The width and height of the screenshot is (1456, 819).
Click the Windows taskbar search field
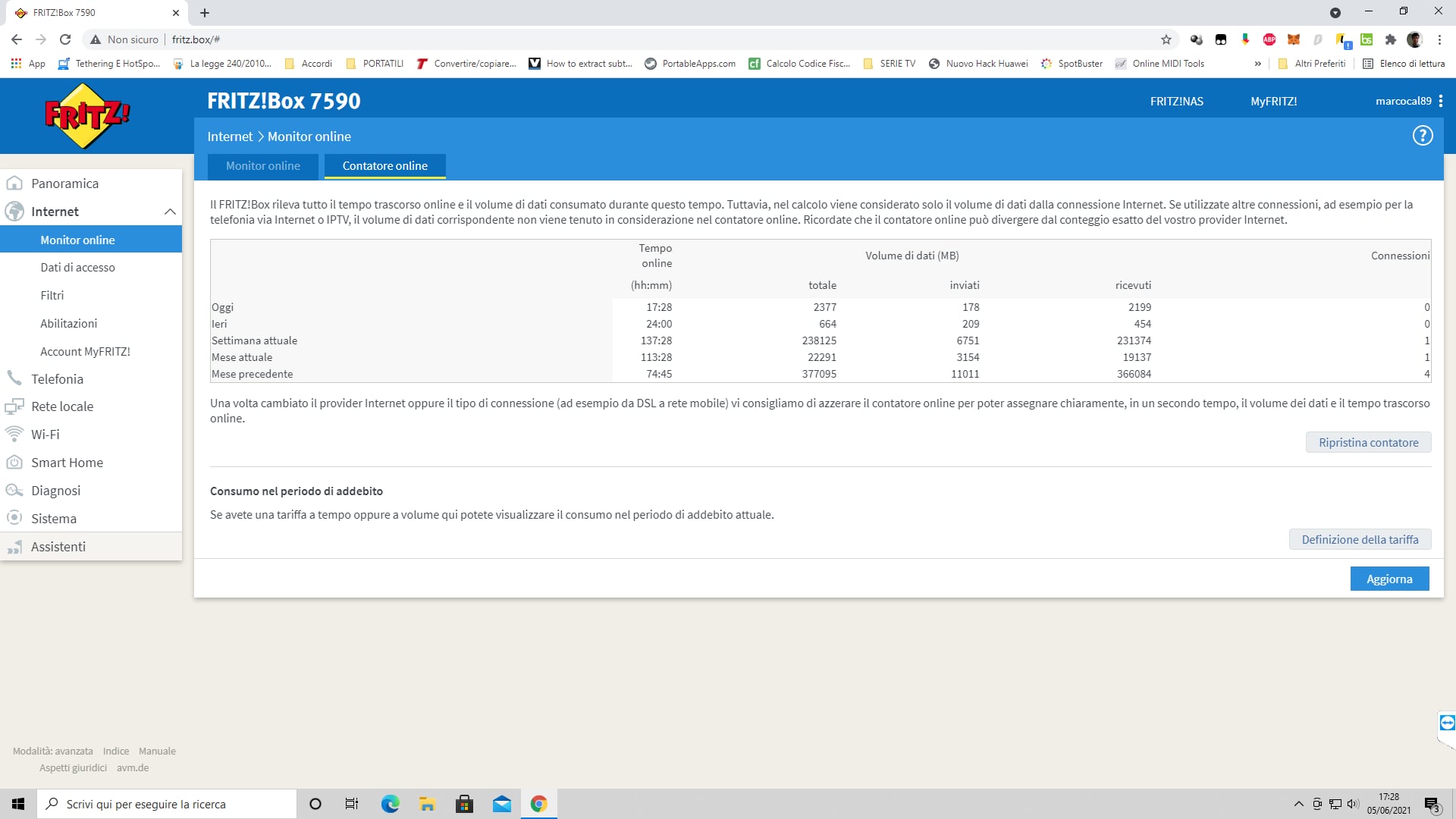[167, 804]
